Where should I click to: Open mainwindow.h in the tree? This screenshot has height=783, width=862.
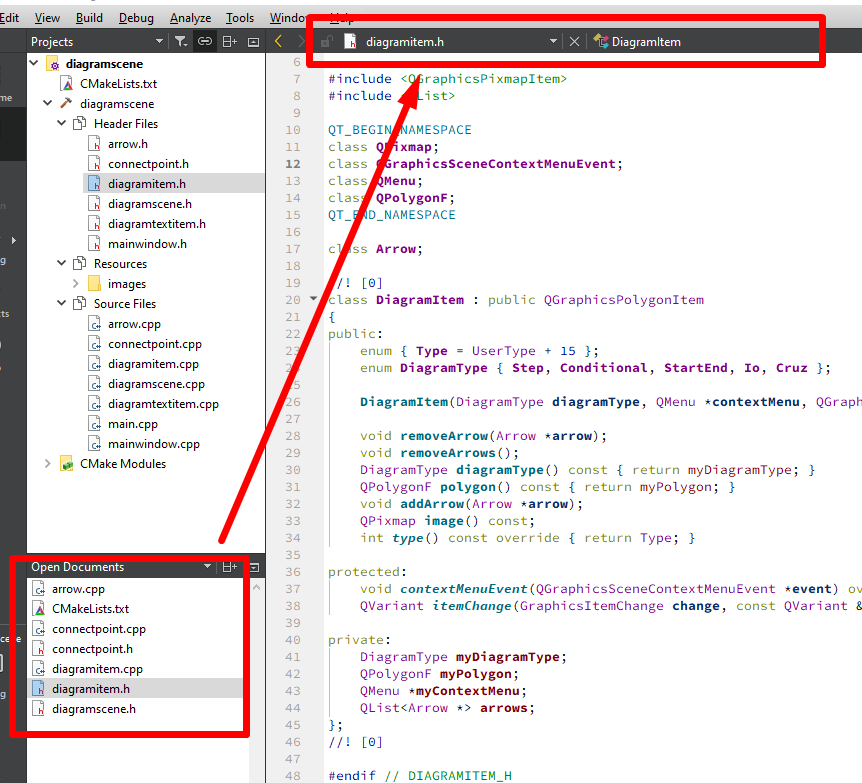point(147,244)
